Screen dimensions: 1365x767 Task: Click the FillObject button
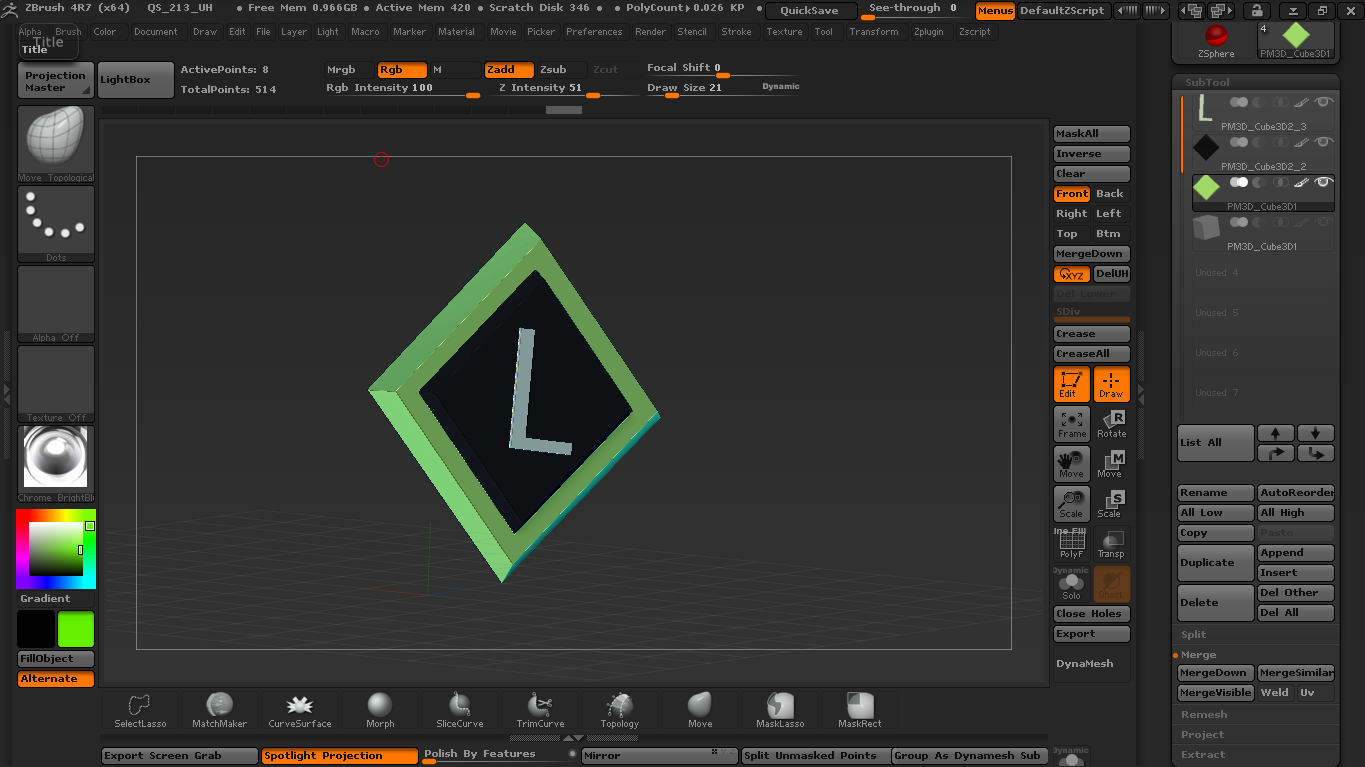pyautogui.click(x=56, y=659)
